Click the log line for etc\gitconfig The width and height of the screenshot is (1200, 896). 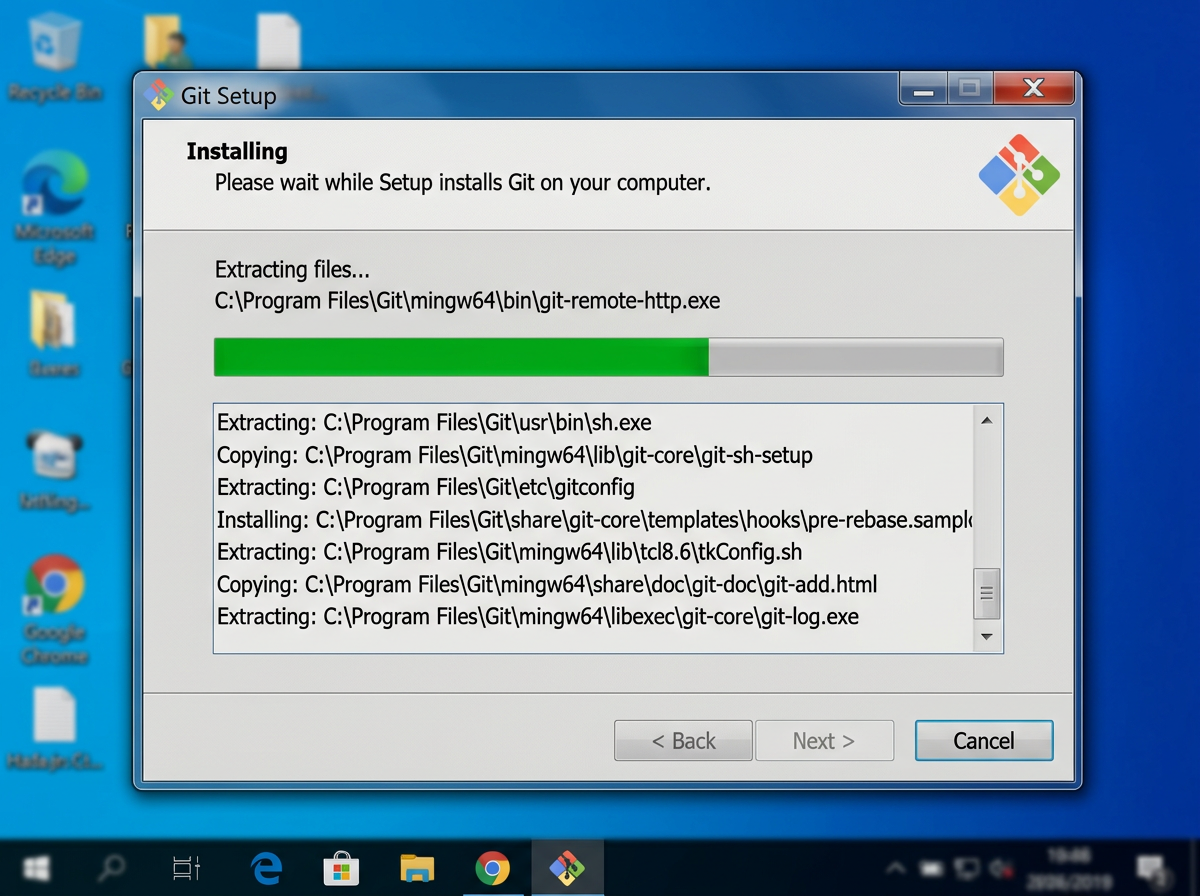pos(426,488)
